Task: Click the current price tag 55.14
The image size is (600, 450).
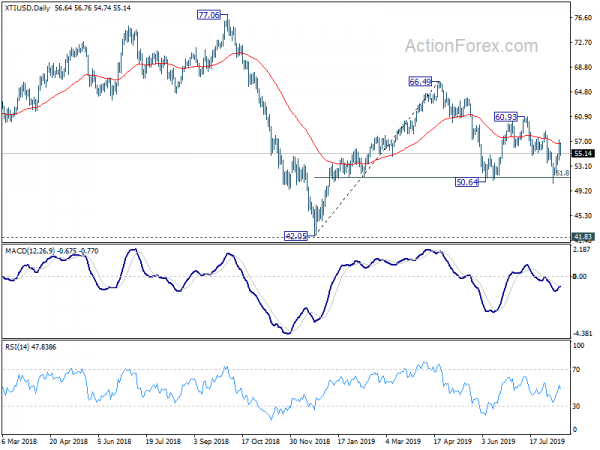Action: (583, 154)
